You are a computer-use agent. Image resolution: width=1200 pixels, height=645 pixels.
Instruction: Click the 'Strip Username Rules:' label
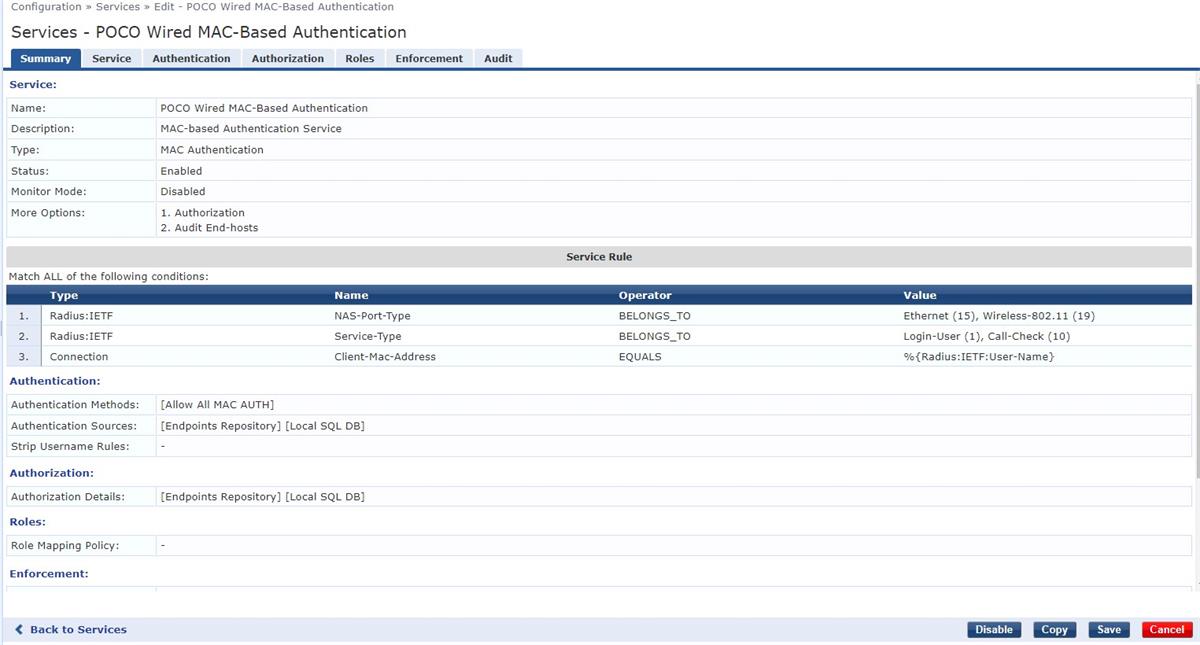[70, 447]
